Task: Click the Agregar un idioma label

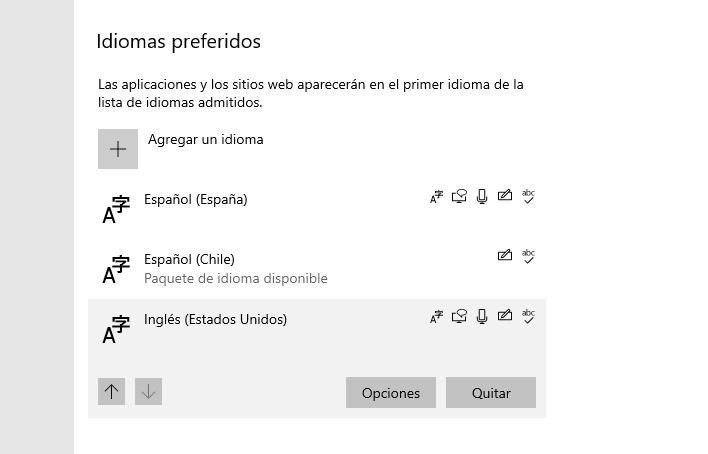Action: coord(205,140)
